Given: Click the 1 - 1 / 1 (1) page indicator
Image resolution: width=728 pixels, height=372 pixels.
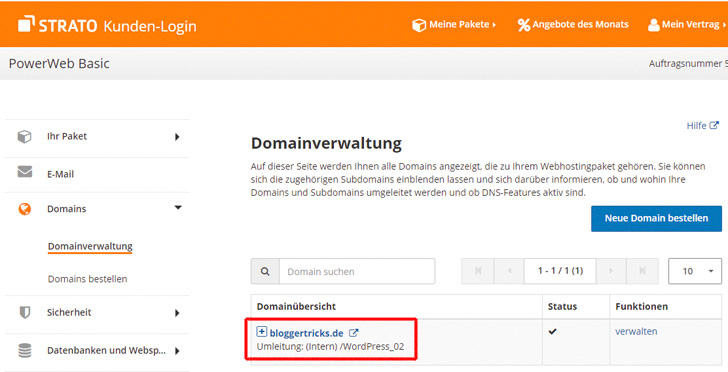Looking at the screenshot, I should (560, 271).
